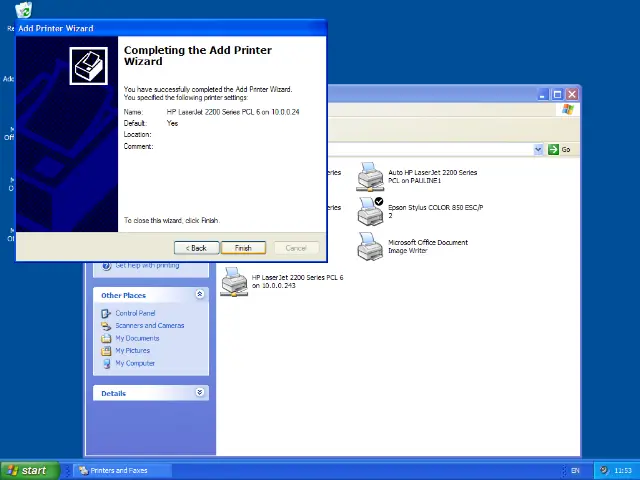Image resolution: width=640 pixels, height=480 pixels.
Task: Click Microsoft Office Document Image Writer label
Action: pos(428,246)
